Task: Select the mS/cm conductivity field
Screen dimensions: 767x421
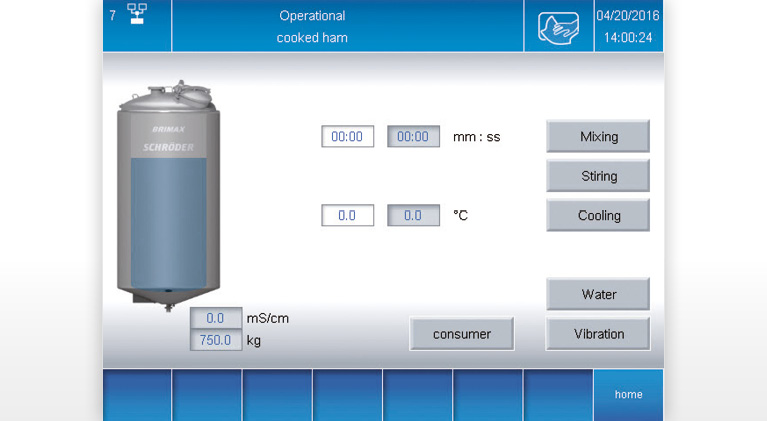Action: (216, 318)
